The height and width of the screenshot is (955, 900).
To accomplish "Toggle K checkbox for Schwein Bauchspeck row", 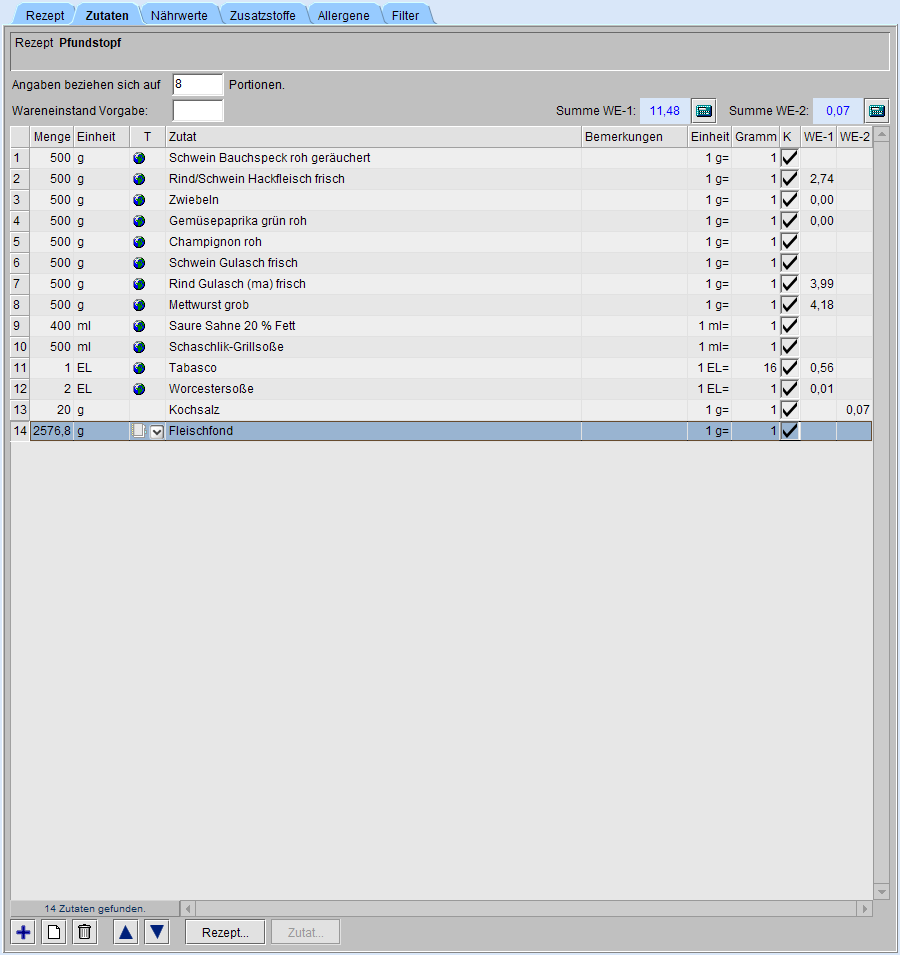I will coord(790,158).
